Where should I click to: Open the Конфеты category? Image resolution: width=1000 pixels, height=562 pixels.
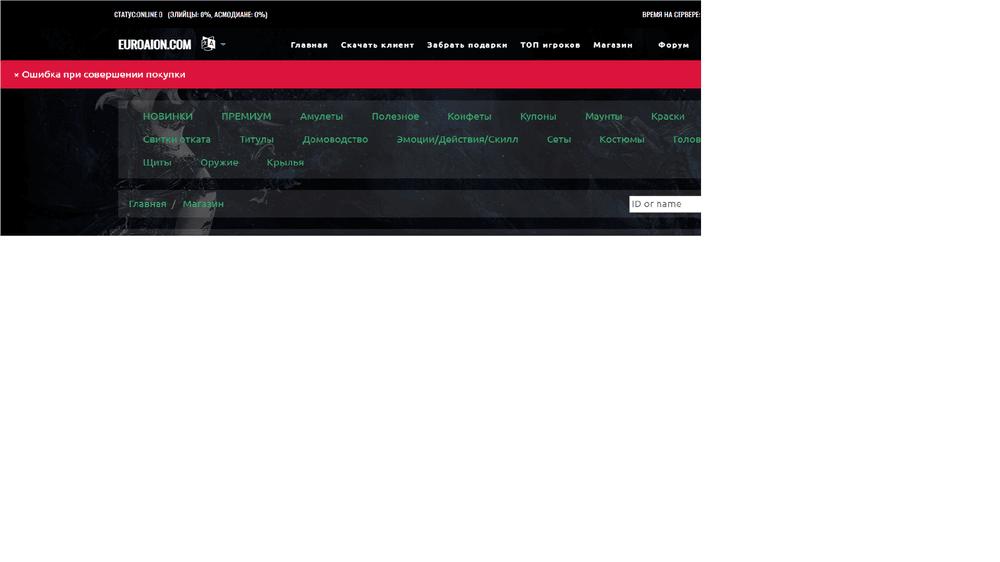pyautogui.click(x=469, y=117)
